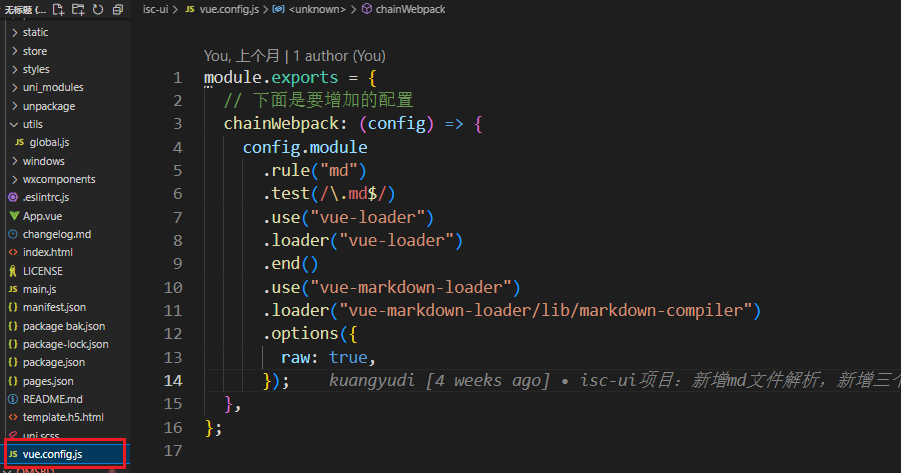Image resolution: width=901 pixels, height=473 pixels.
Task: Collapse the utils folder
Action: point(32,124)
